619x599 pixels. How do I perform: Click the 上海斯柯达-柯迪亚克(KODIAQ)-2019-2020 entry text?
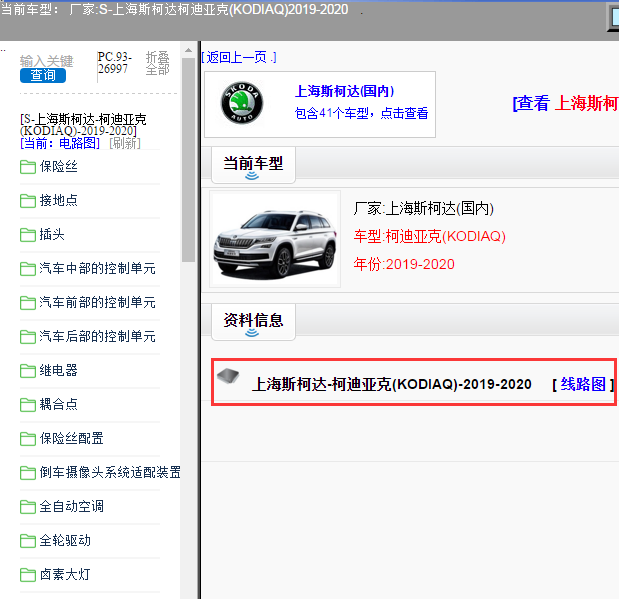(x=392, y=385)
